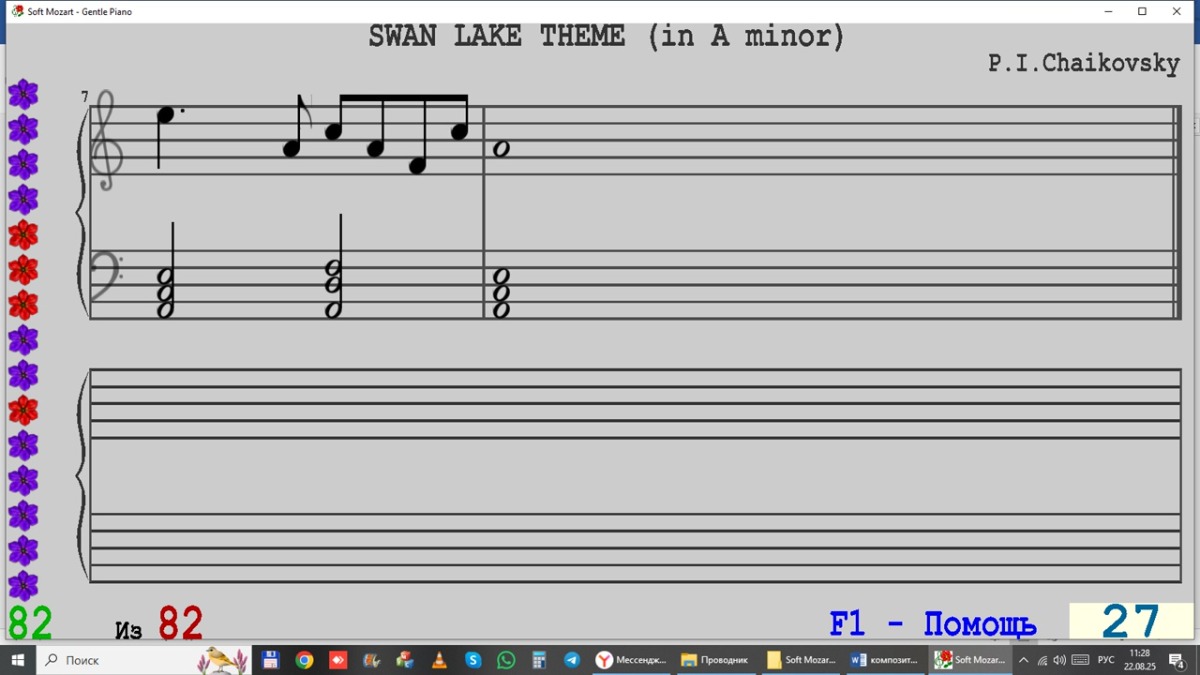The height and width of the screenshot is (675, 1200).
Task: Open the blue floppy disk taskbar app
Action: pos(270,660)
